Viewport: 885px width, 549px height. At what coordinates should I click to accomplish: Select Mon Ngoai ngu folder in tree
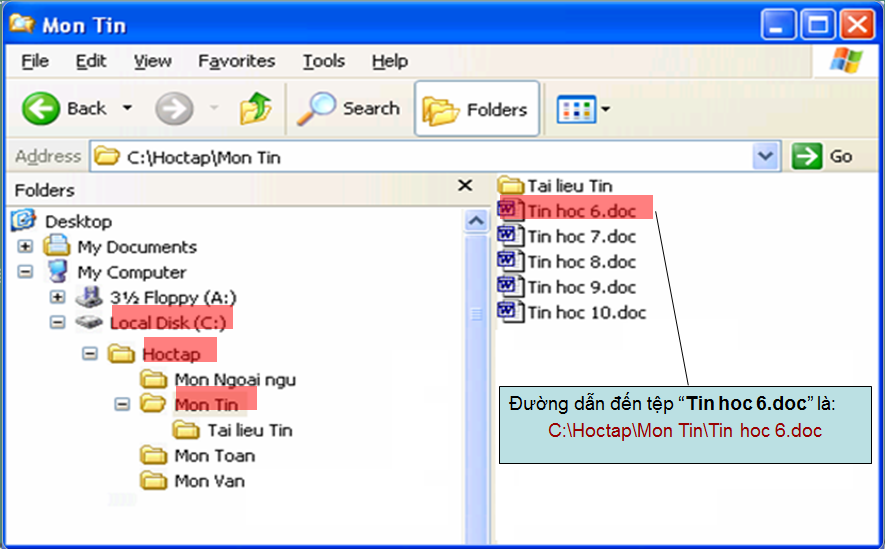point(234,379)
